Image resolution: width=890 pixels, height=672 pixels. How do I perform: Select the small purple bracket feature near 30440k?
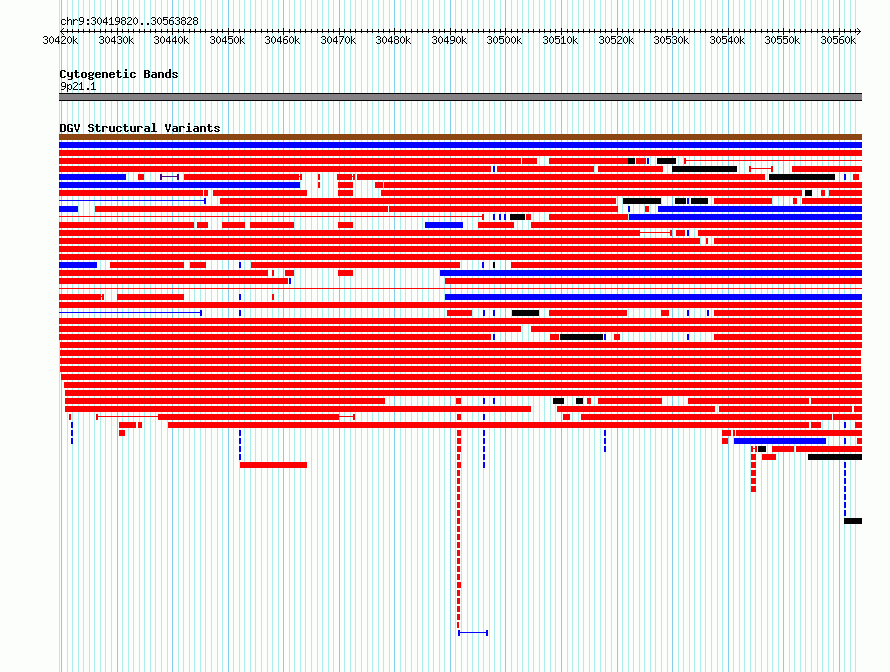pos(169,177)
